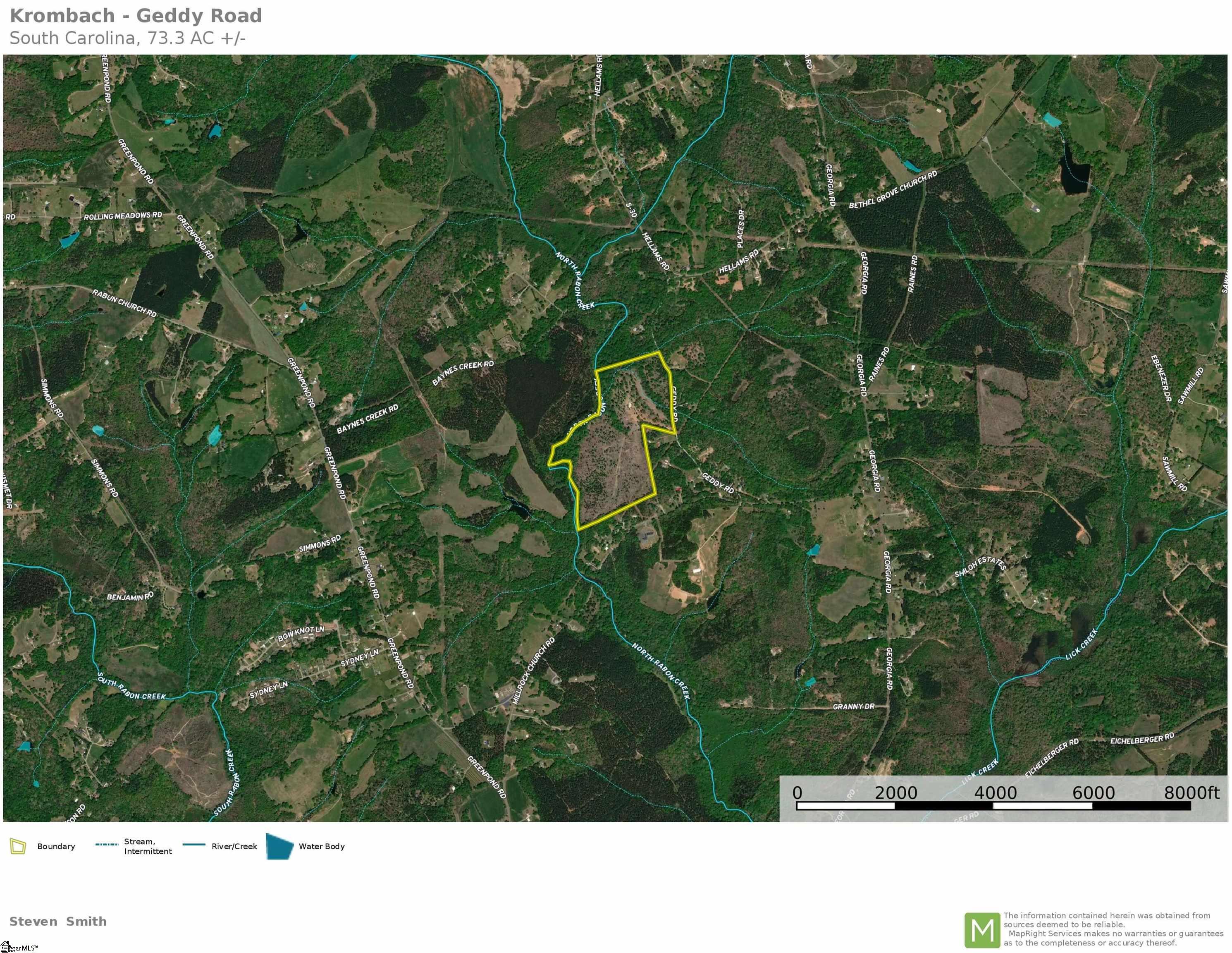The height and width of the screenshot is (953, 1232).
Task: Click the Water Body legend swatch
Action: point(280,846)
